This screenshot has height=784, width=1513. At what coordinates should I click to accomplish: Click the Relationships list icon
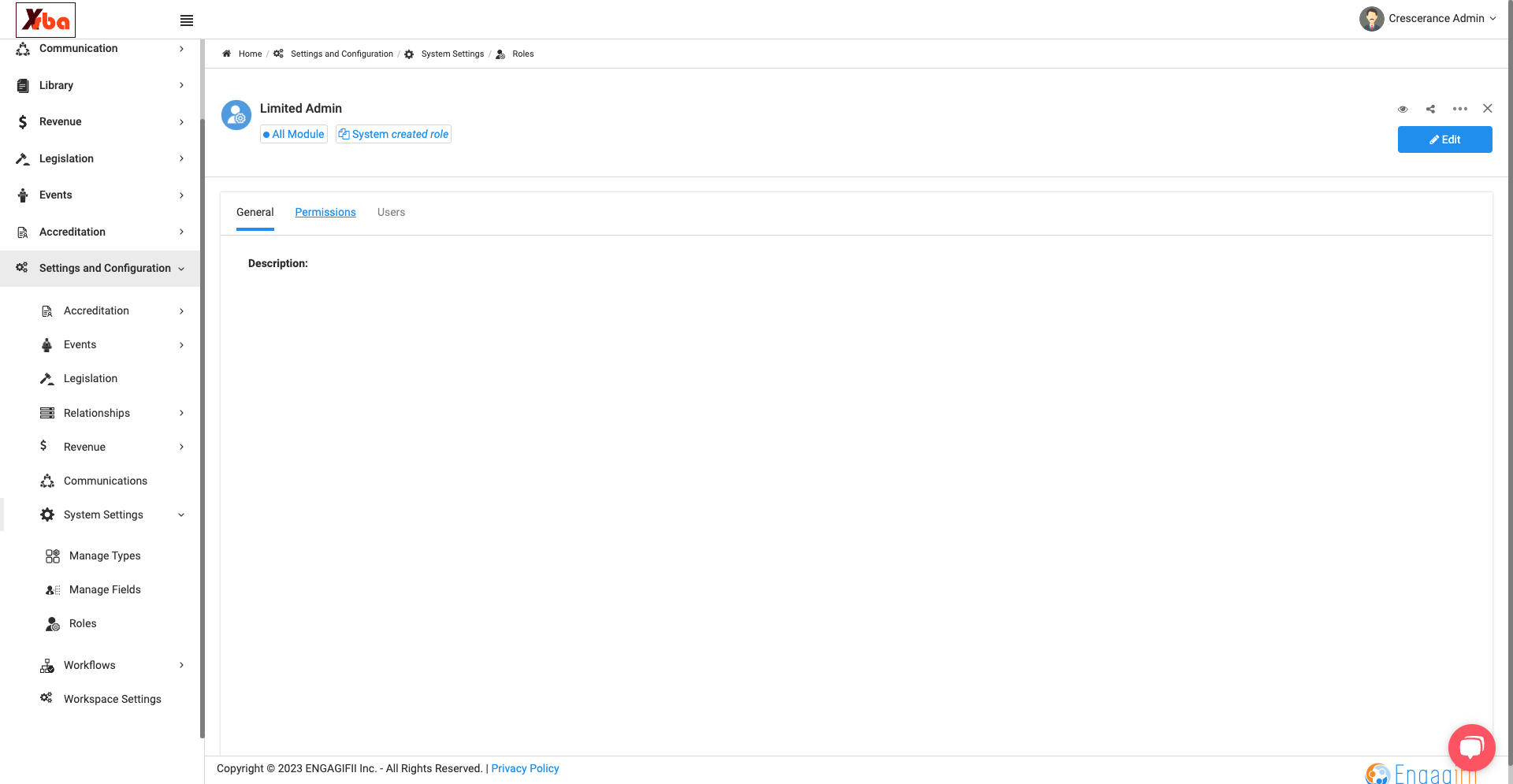47,413
